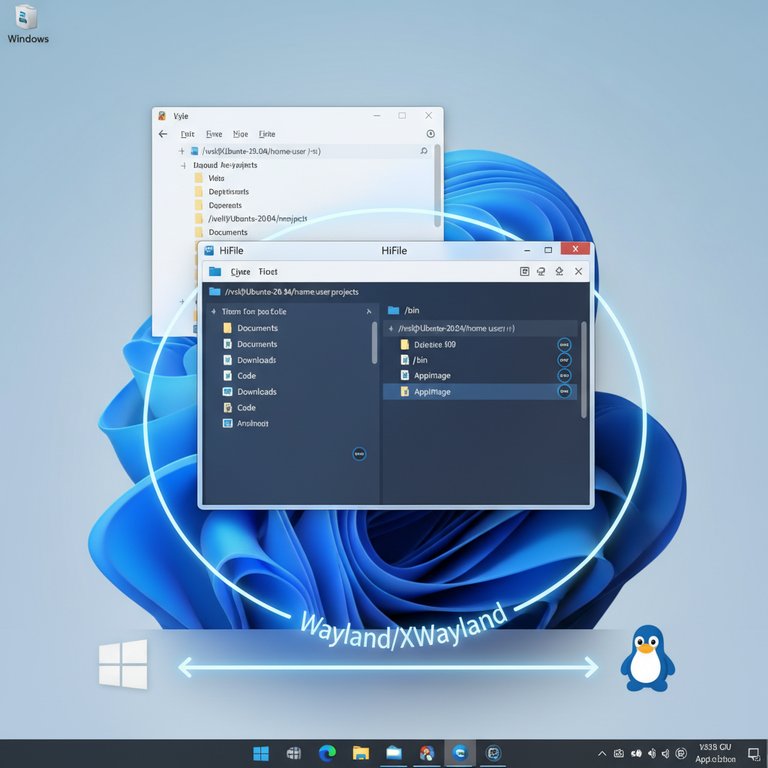Open the colorful paint app on taskbar
This screenshot has width=768, height=768.
[x=427, y=753]
